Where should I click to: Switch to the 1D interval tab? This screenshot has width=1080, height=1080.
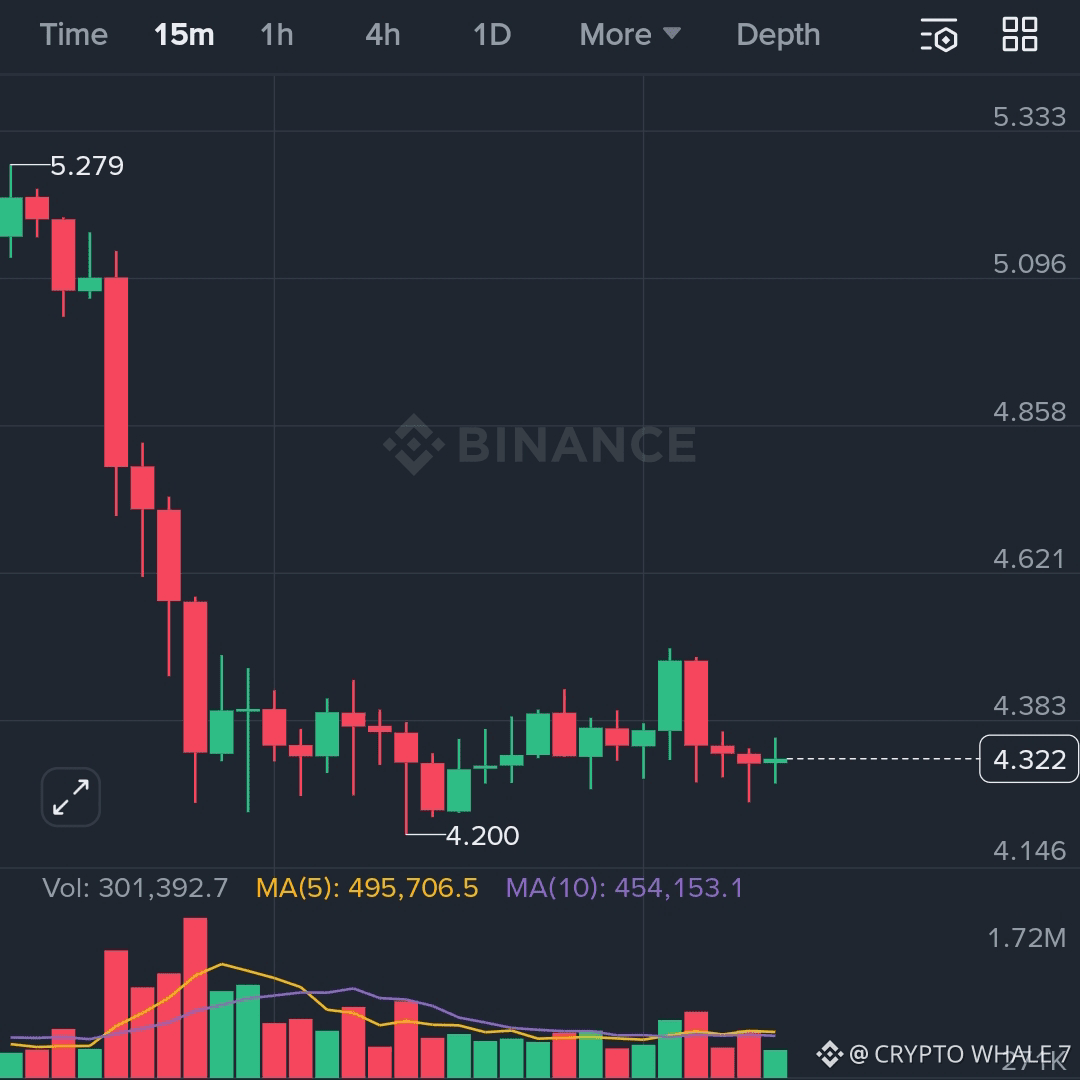click(x=492, y=34)
